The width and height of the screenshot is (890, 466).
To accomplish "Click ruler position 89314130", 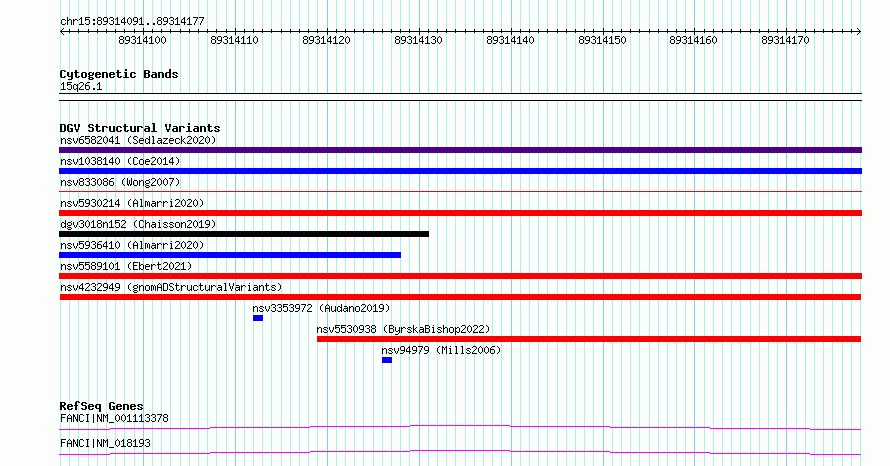I will point(418,40).
